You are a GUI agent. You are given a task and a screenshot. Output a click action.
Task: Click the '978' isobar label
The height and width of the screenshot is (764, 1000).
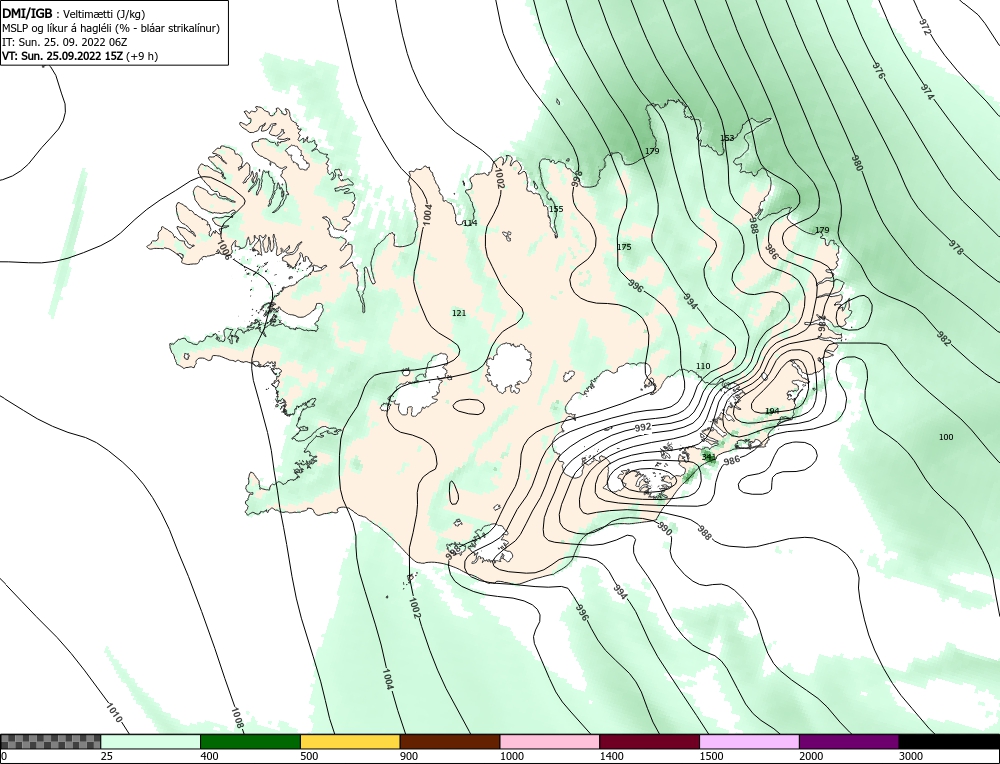coord(955,248)
